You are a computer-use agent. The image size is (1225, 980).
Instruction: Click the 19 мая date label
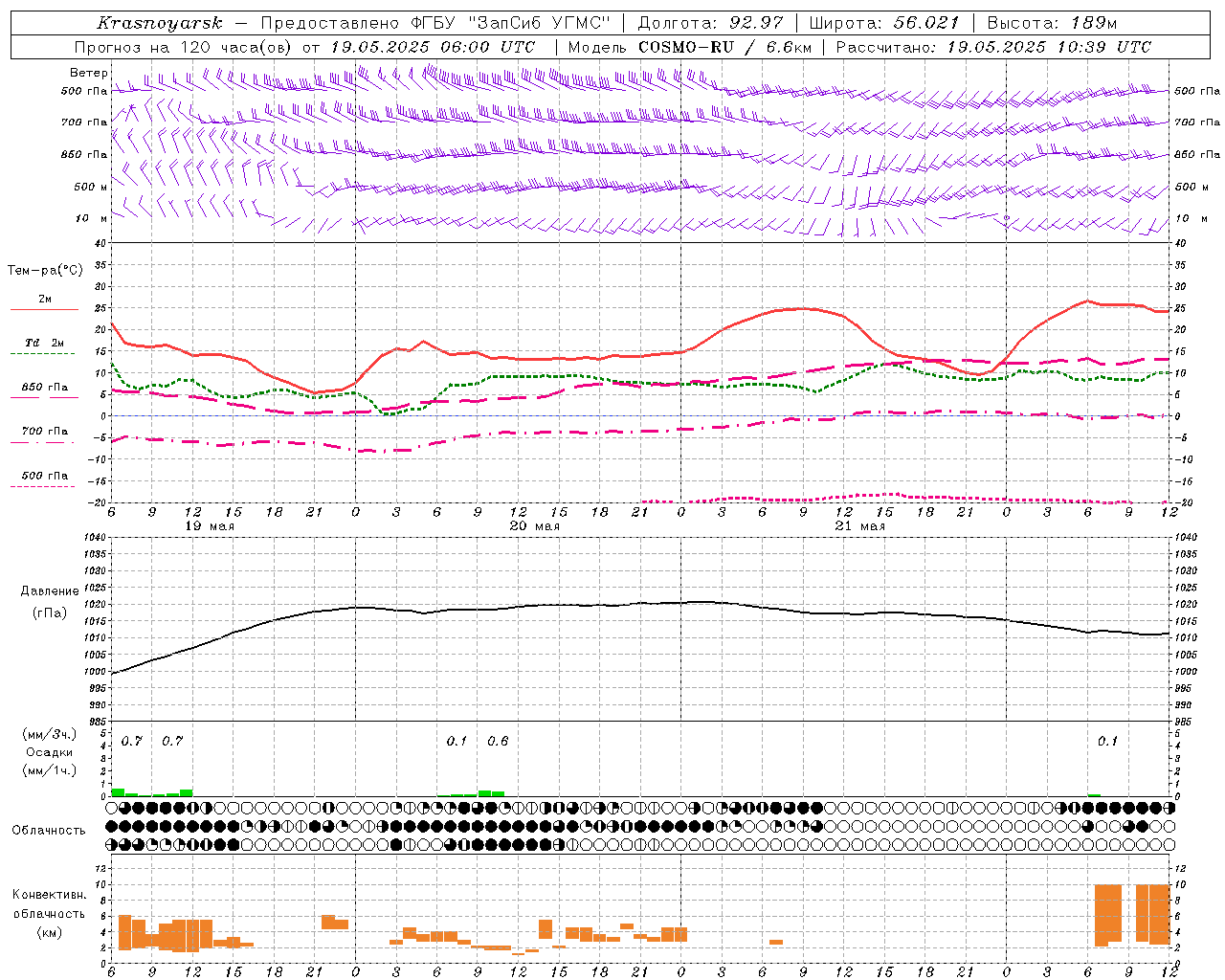point(210,526)
